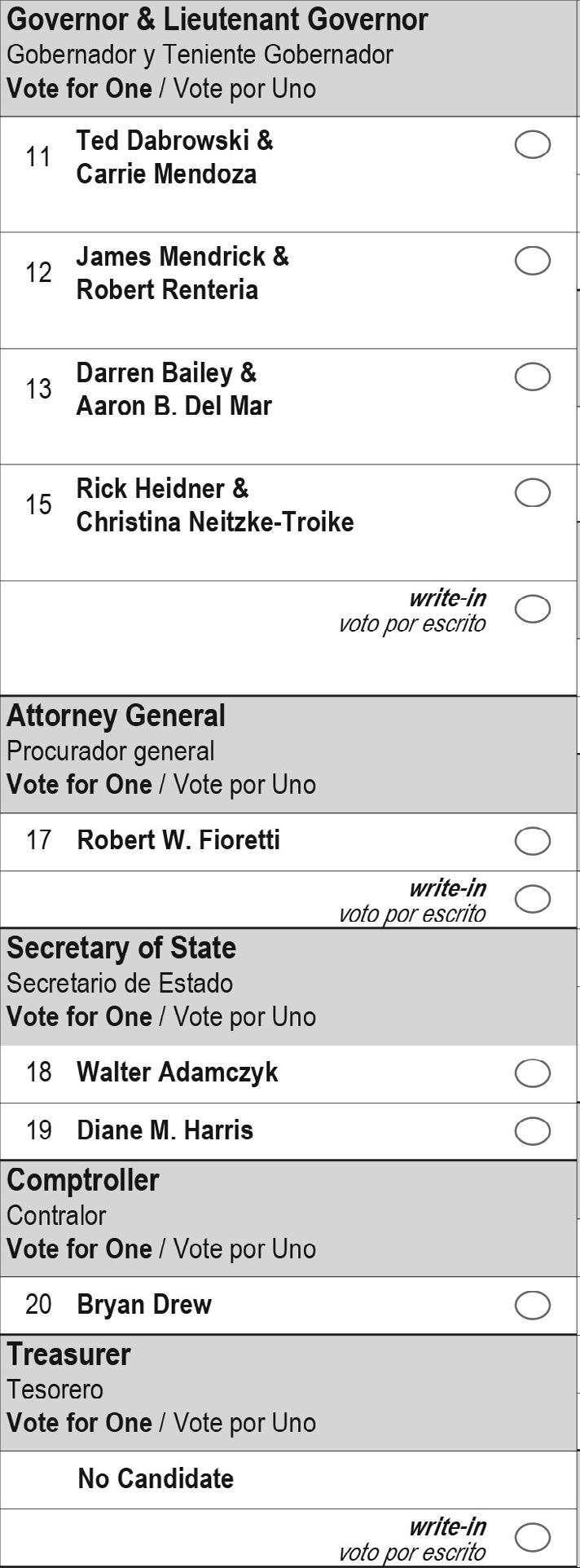The image size is (580, 1568).
Task: Click the Secretary of State section heading
Action: pyautogui.click(x=121, y=948)
